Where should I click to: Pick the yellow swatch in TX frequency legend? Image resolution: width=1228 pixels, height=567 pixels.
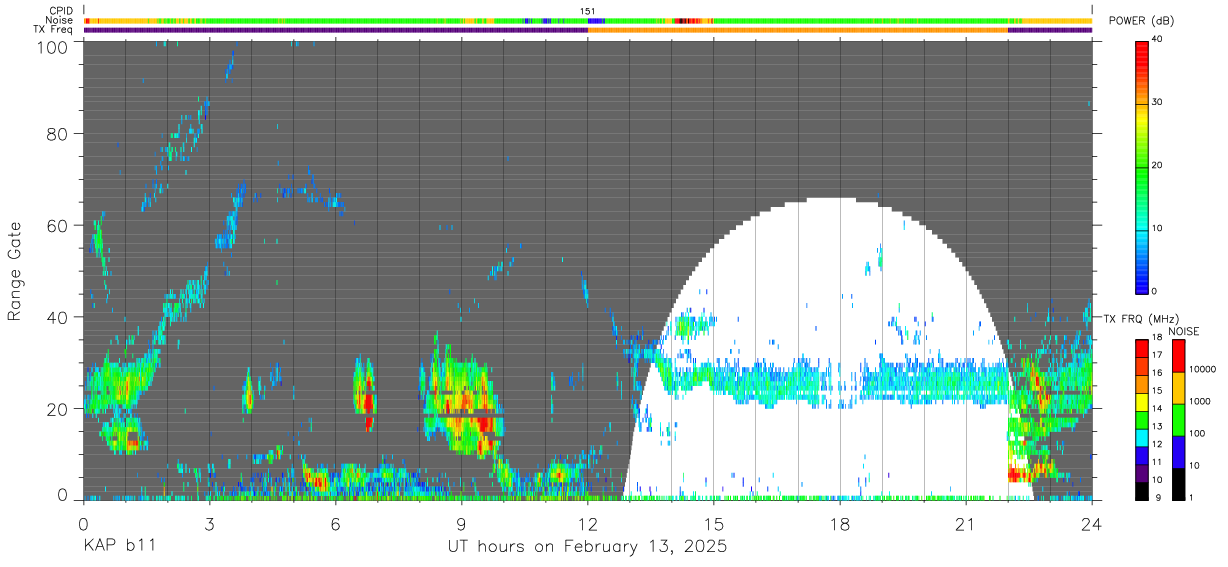point(1142,402)
